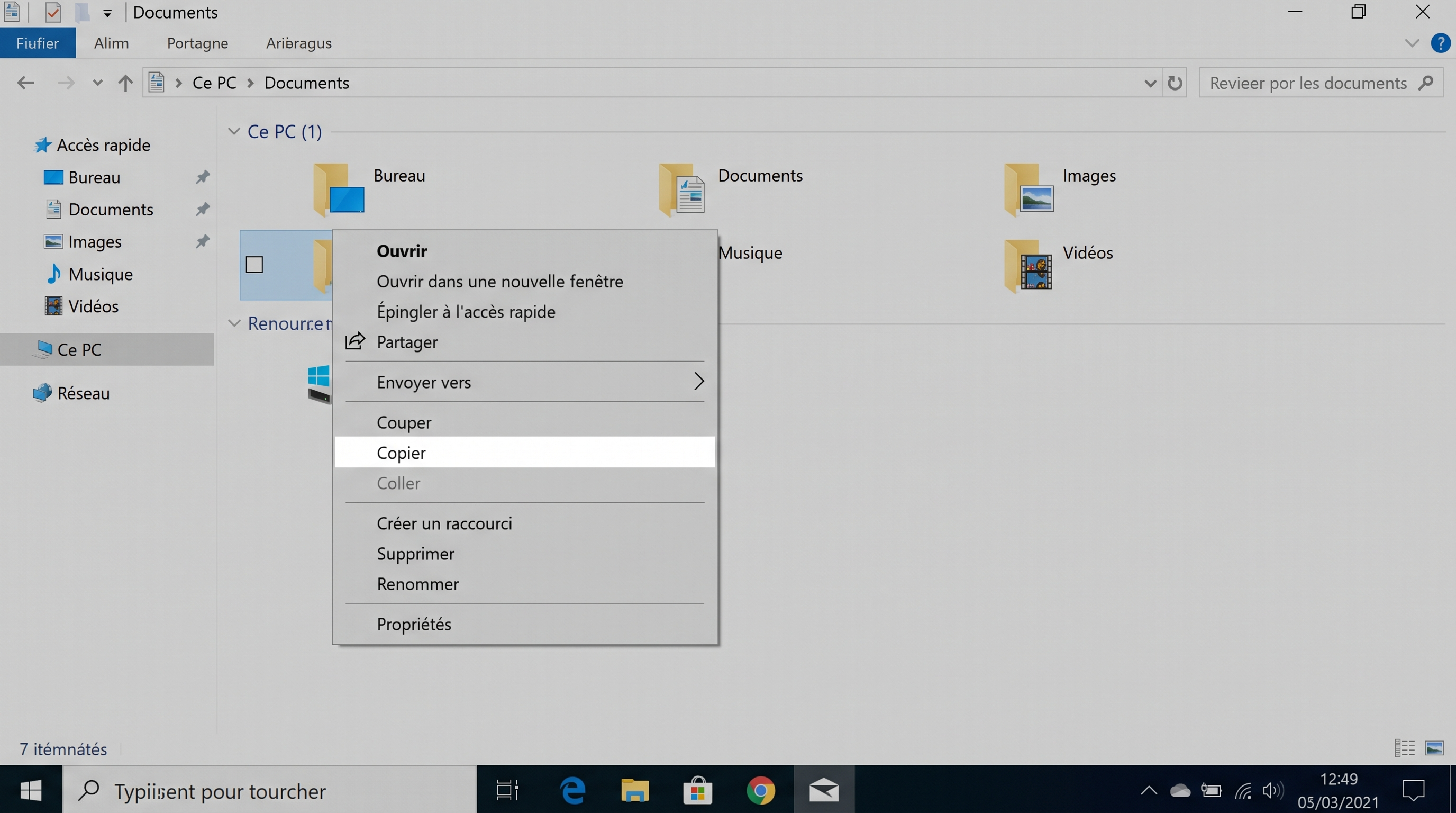Select Ouvrir dans une nouvelle fenêtre

coord(524,281)
